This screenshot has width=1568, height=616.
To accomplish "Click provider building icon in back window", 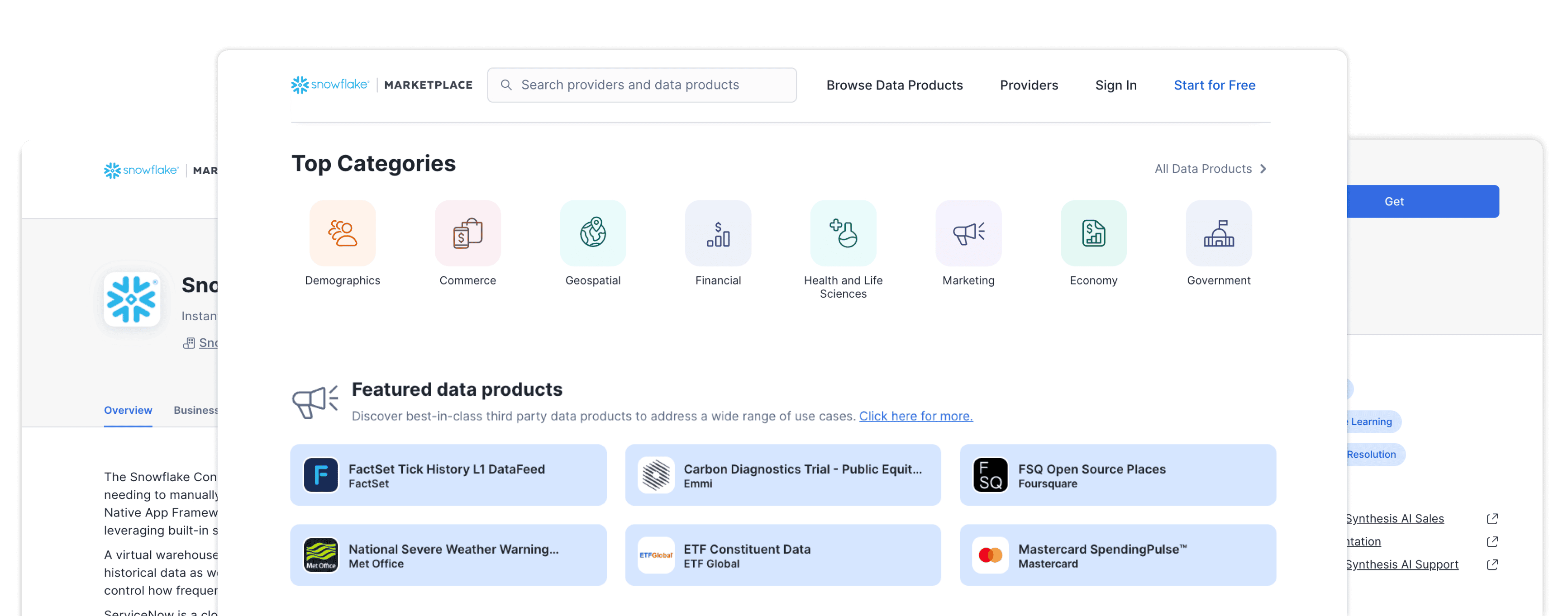I will [189, 343].
